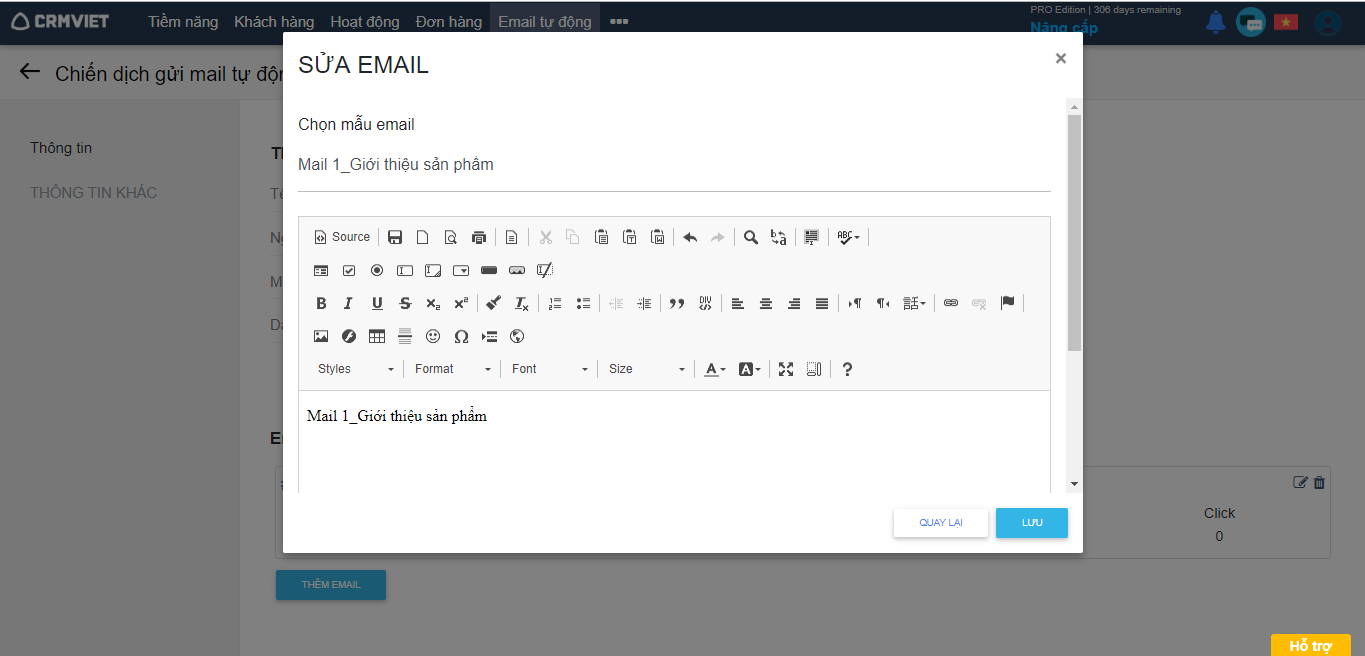Open the Styles dropdown
Image resolution: width=1365 pixels, height=656 pixels.
coord(355,369)
